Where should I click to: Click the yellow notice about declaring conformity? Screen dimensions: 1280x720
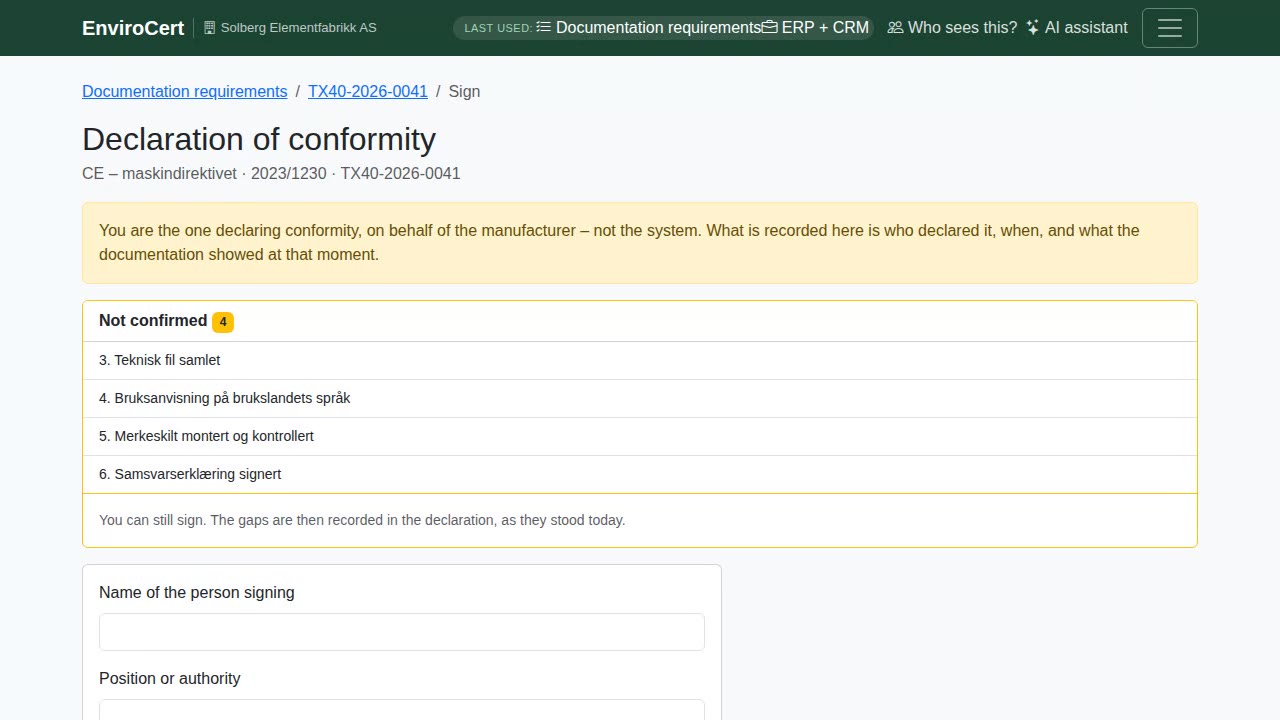click(640, 243)
